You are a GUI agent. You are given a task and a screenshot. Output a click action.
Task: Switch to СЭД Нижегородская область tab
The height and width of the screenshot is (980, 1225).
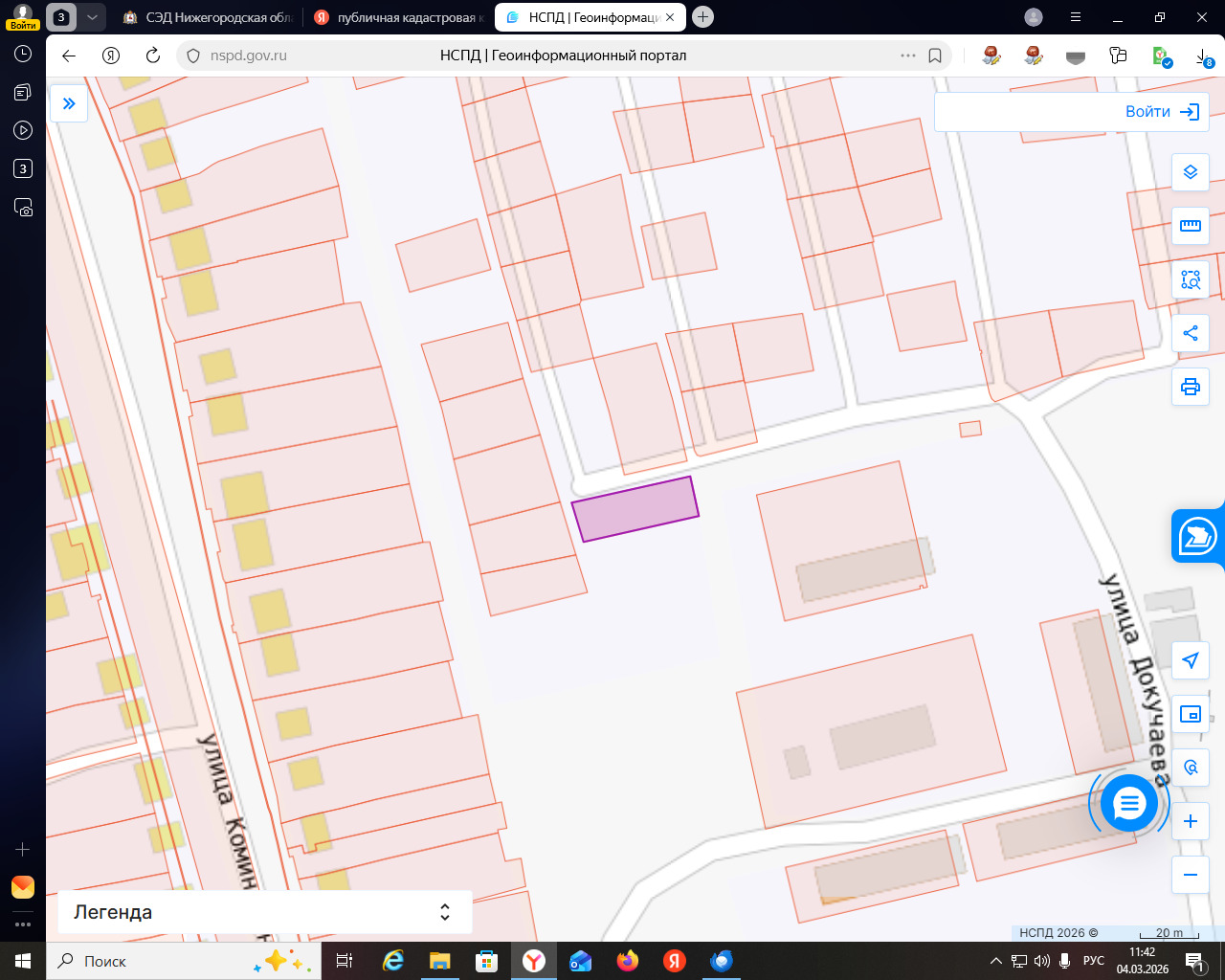tap(209, 17)
